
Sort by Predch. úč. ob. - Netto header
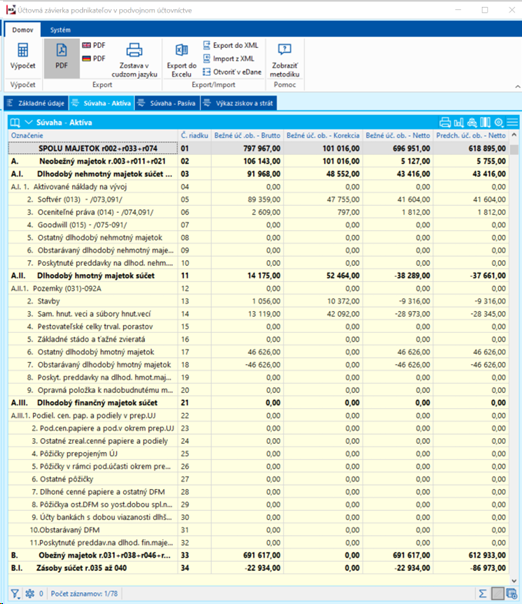tap(471, 135)
